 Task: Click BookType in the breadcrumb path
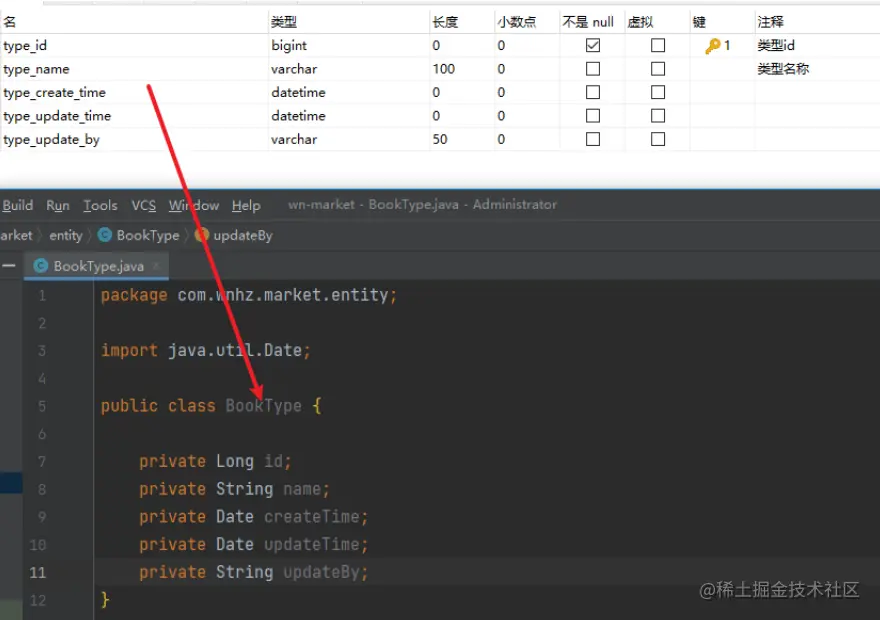[x=148, y=236]
